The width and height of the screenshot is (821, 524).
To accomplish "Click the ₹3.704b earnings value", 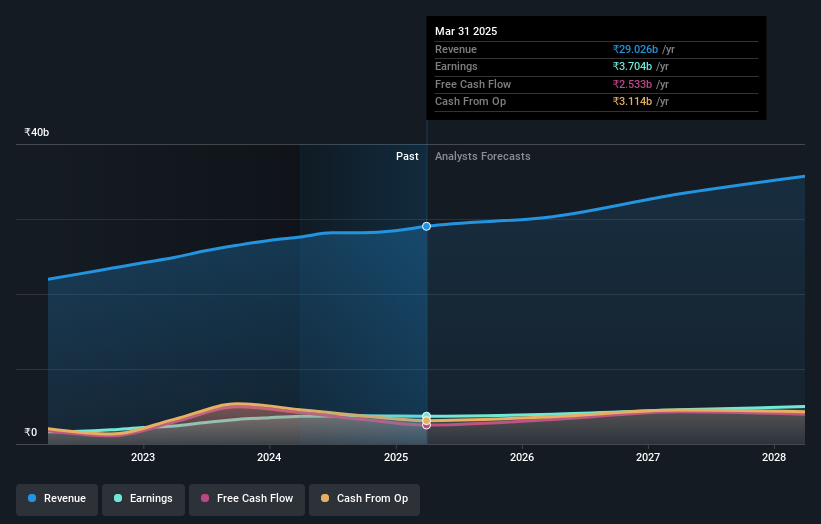I will click(x=633, y=66).
